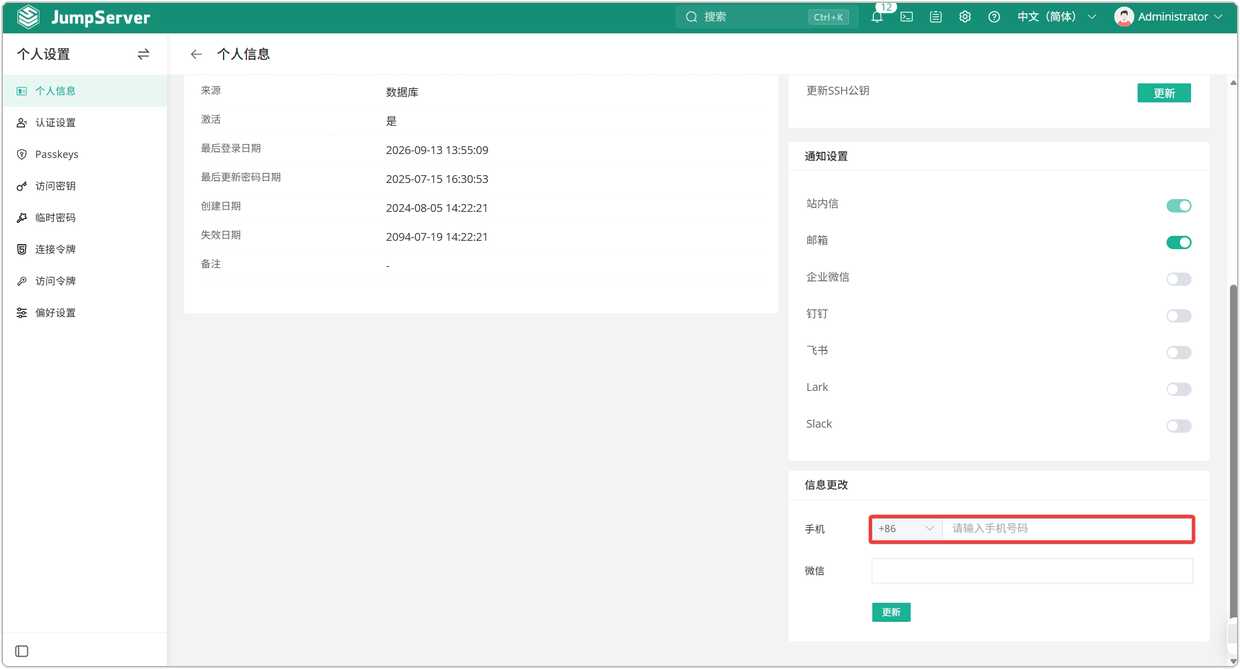1240x669 pixels.
Task: Open Passkeys in the sidebar menu
Action: [84, 154]
